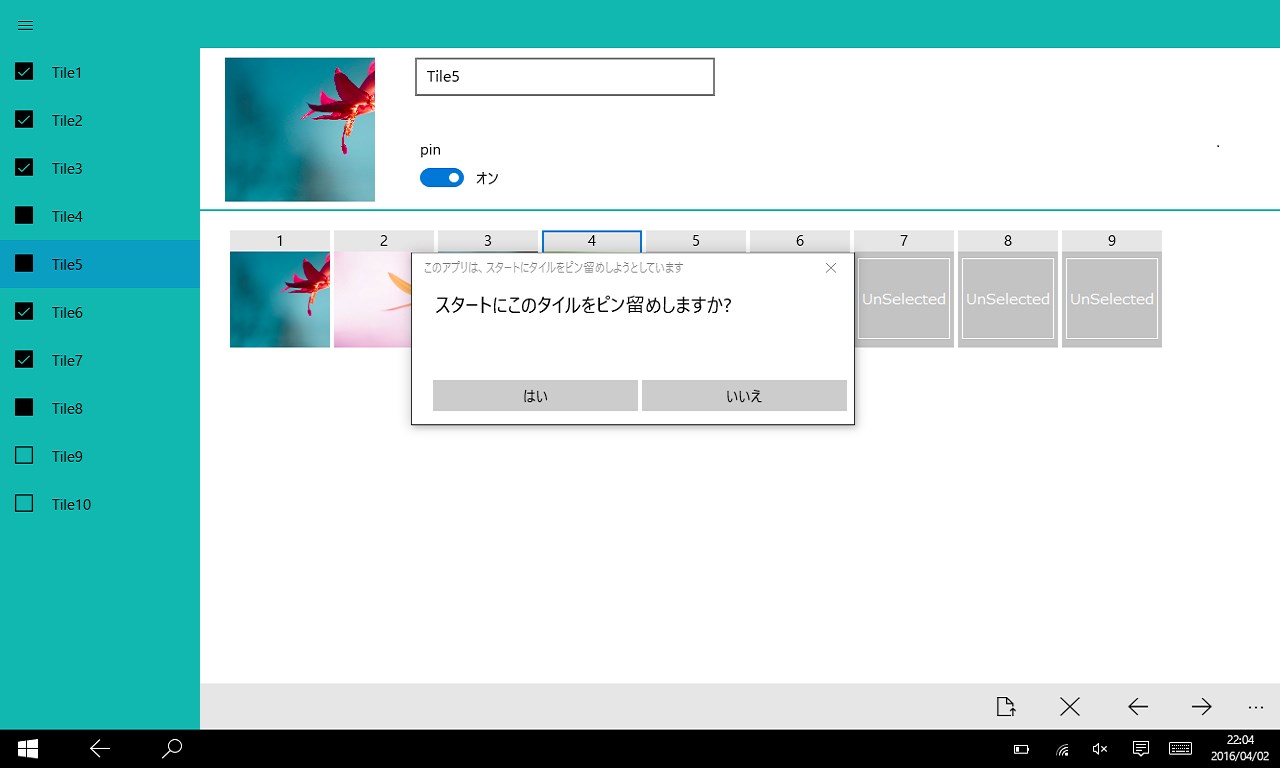Screen dimensions: 1280x768
Task: Click the Tile5 name text field
Action: 565,77
